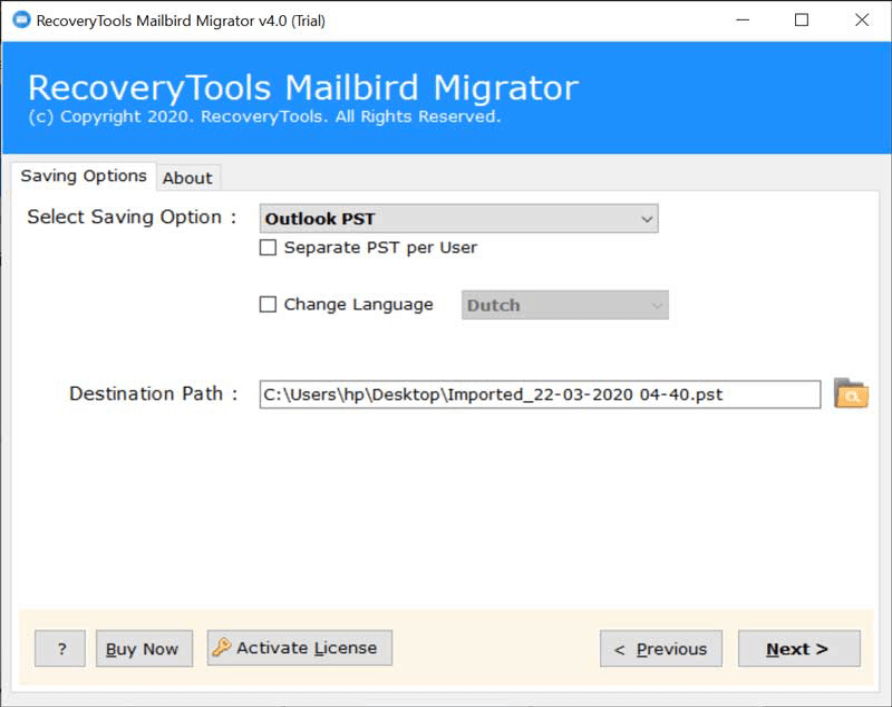Viewport: 892px width, 707px height.
Task: Tick the Change Language checkbox
Action: (268, 305)
